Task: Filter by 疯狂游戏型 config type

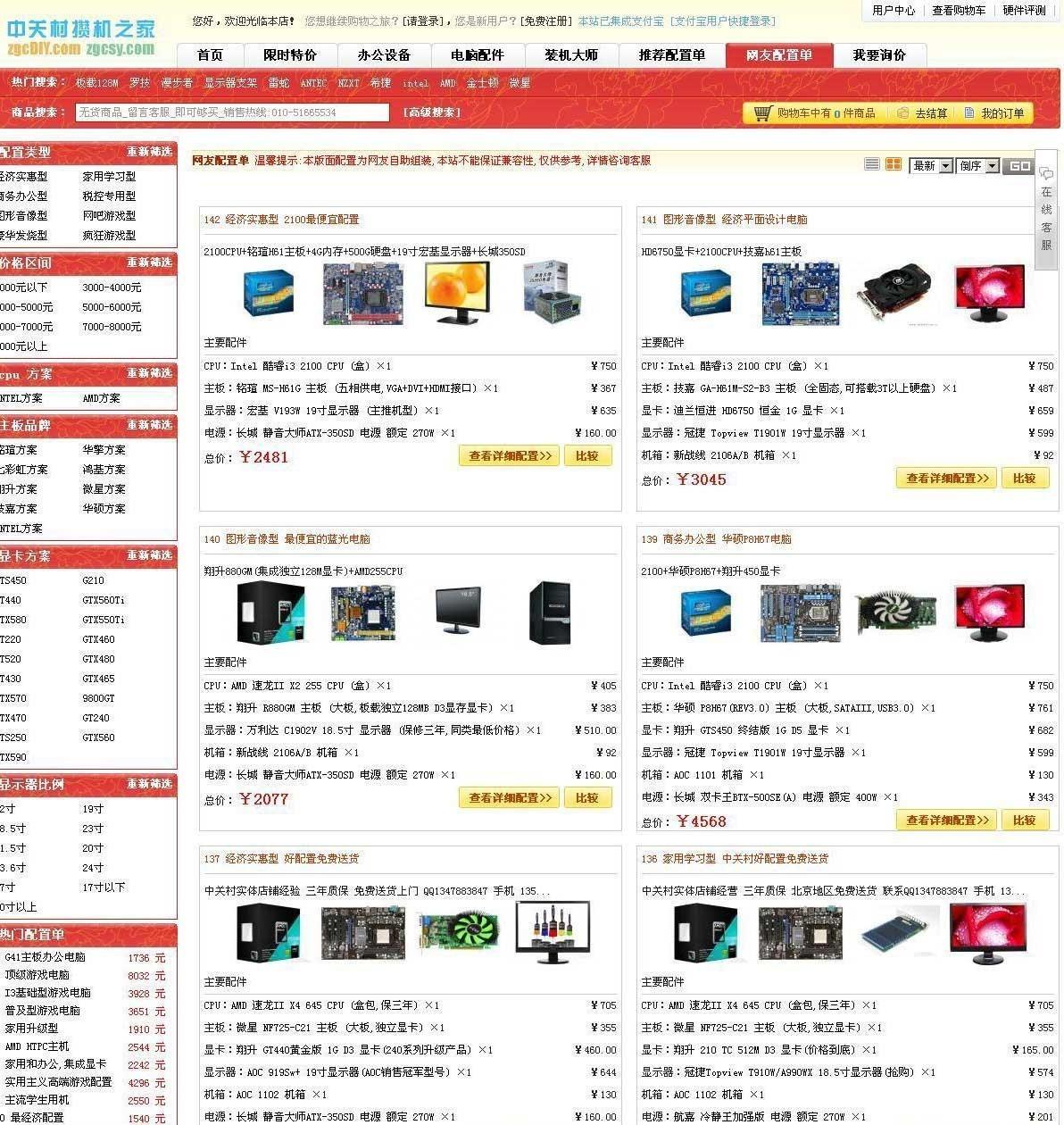Action: click(x=109, y=236)
